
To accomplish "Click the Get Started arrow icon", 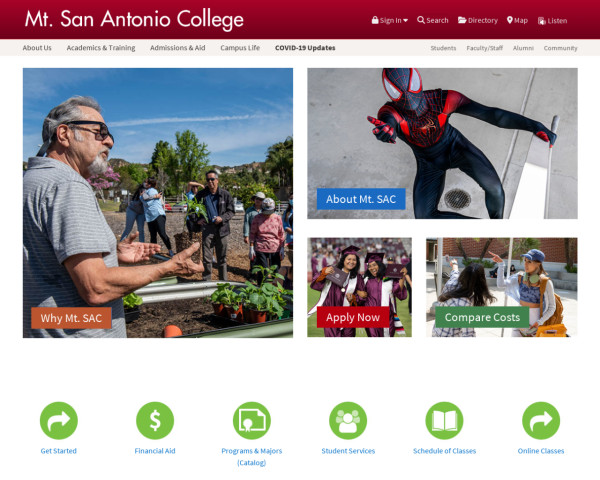I will click(x=59, y=420).
